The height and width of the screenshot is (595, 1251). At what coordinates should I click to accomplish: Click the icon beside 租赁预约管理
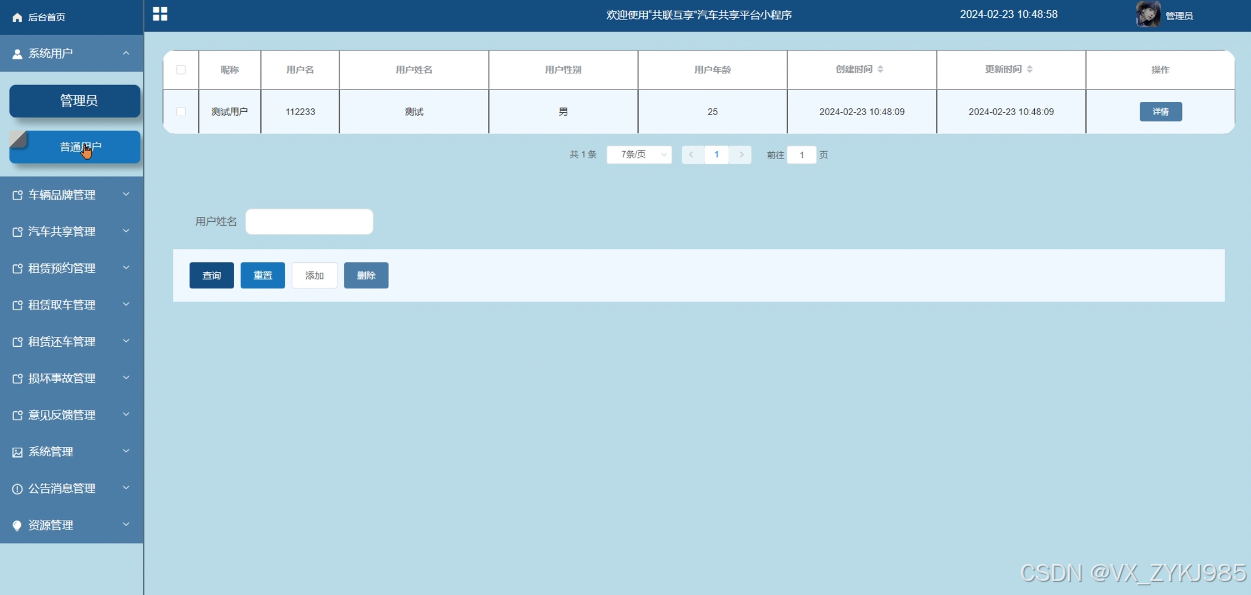pyautogui.click(x=17, y=269)
